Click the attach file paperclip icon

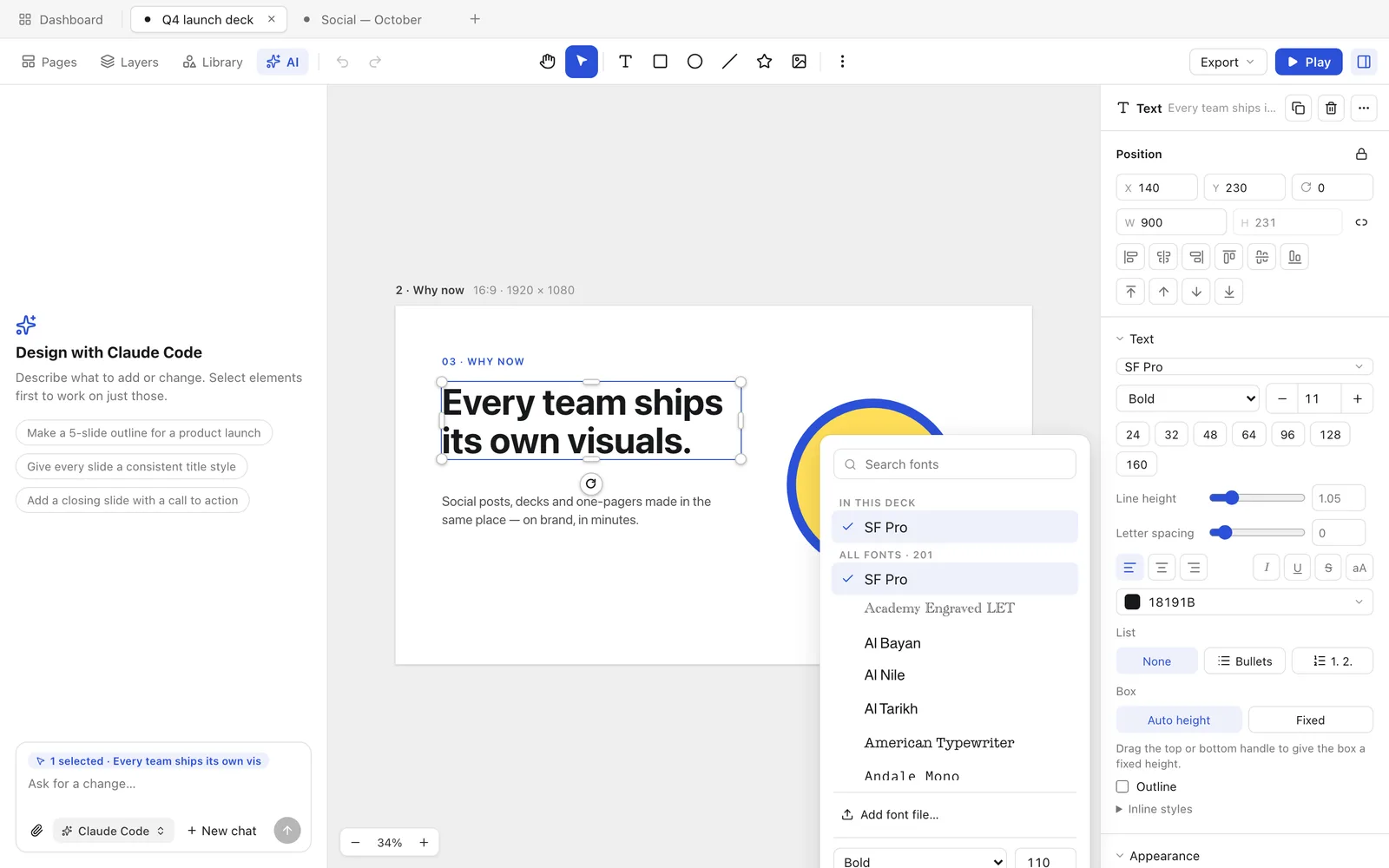[x=36, y=831]
